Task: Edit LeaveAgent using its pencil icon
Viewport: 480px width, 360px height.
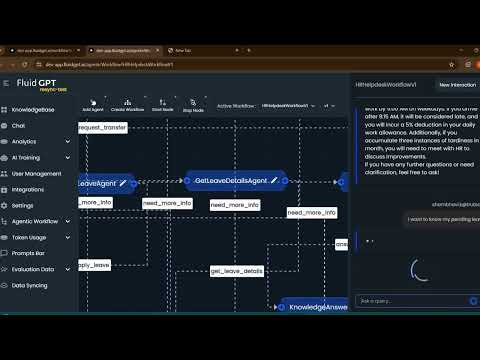Action: [123, 183]
